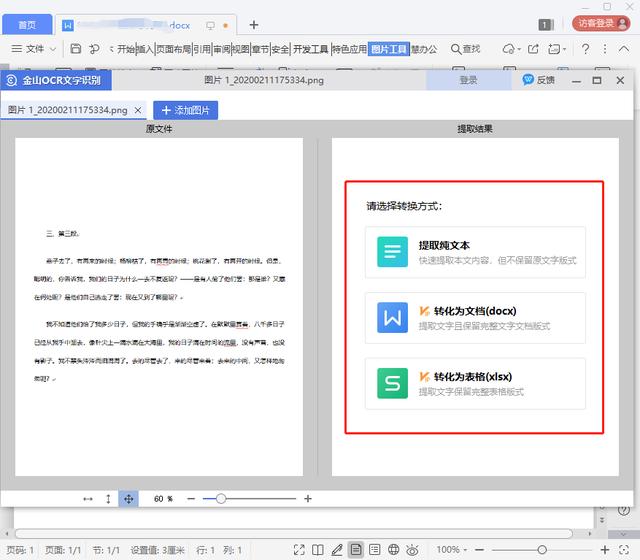640x560 pixels.
Task: Open the vertical three-dots more menu
Action: point(605,49)
